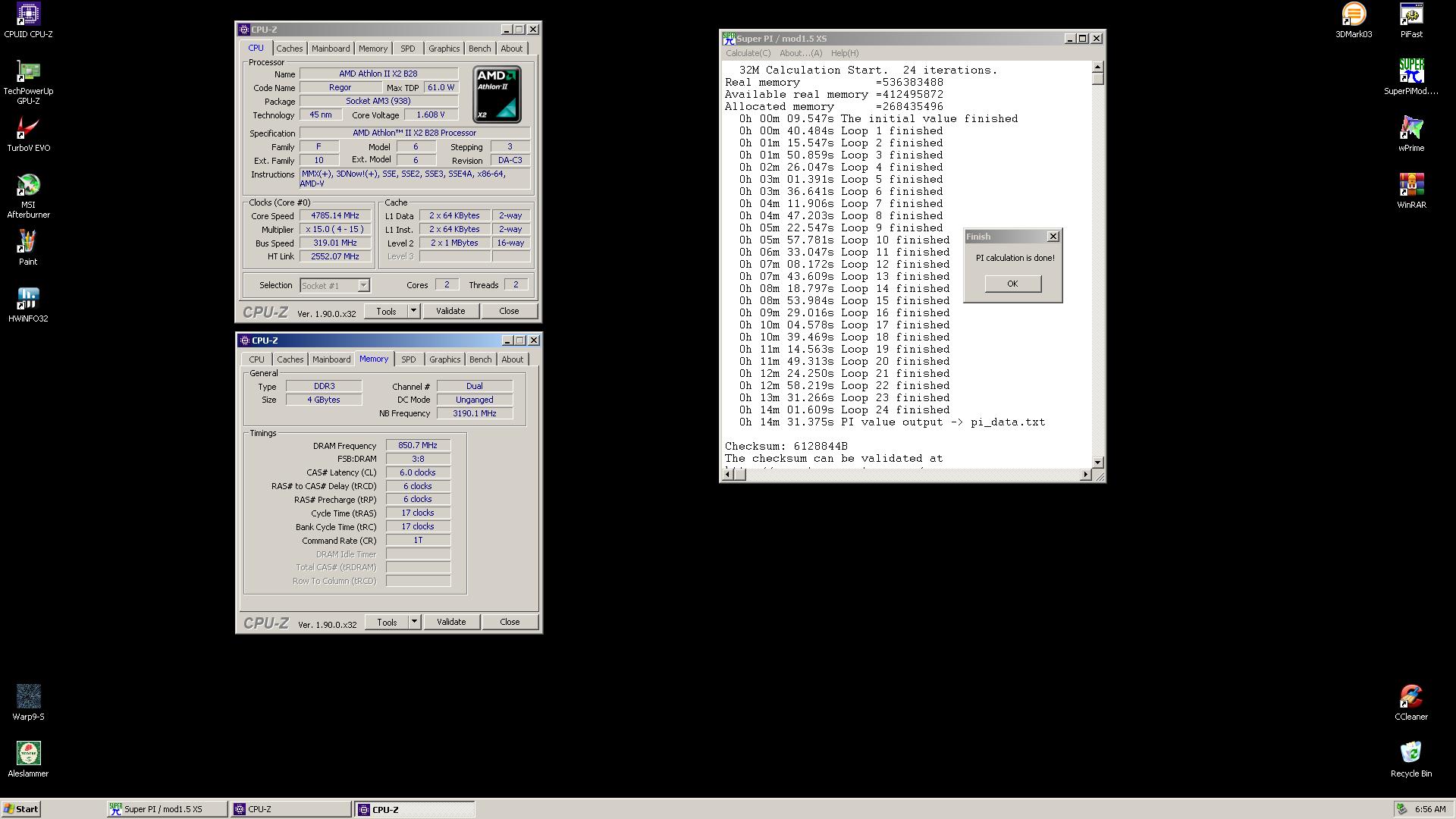This screenshot has width=1456, height=819.
Task: Click Super PI vertical scrollbar down arrow
Action: 1098,462
